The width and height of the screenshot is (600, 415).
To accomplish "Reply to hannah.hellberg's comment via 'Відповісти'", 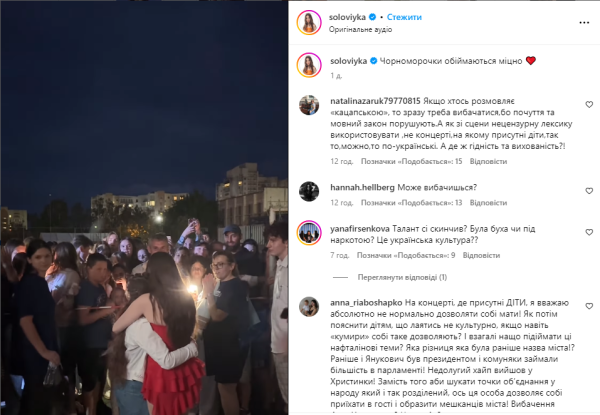I will click(x=488, y=203).
